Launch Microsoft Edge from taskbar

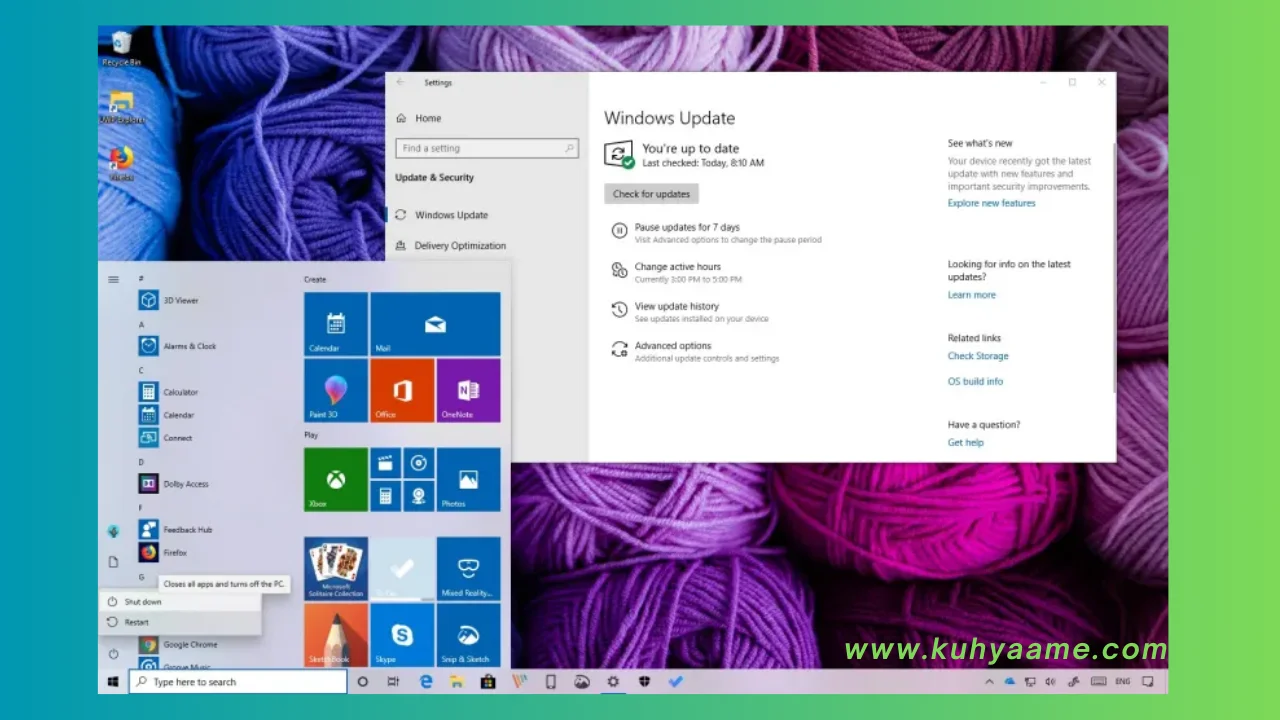point(425,682)
